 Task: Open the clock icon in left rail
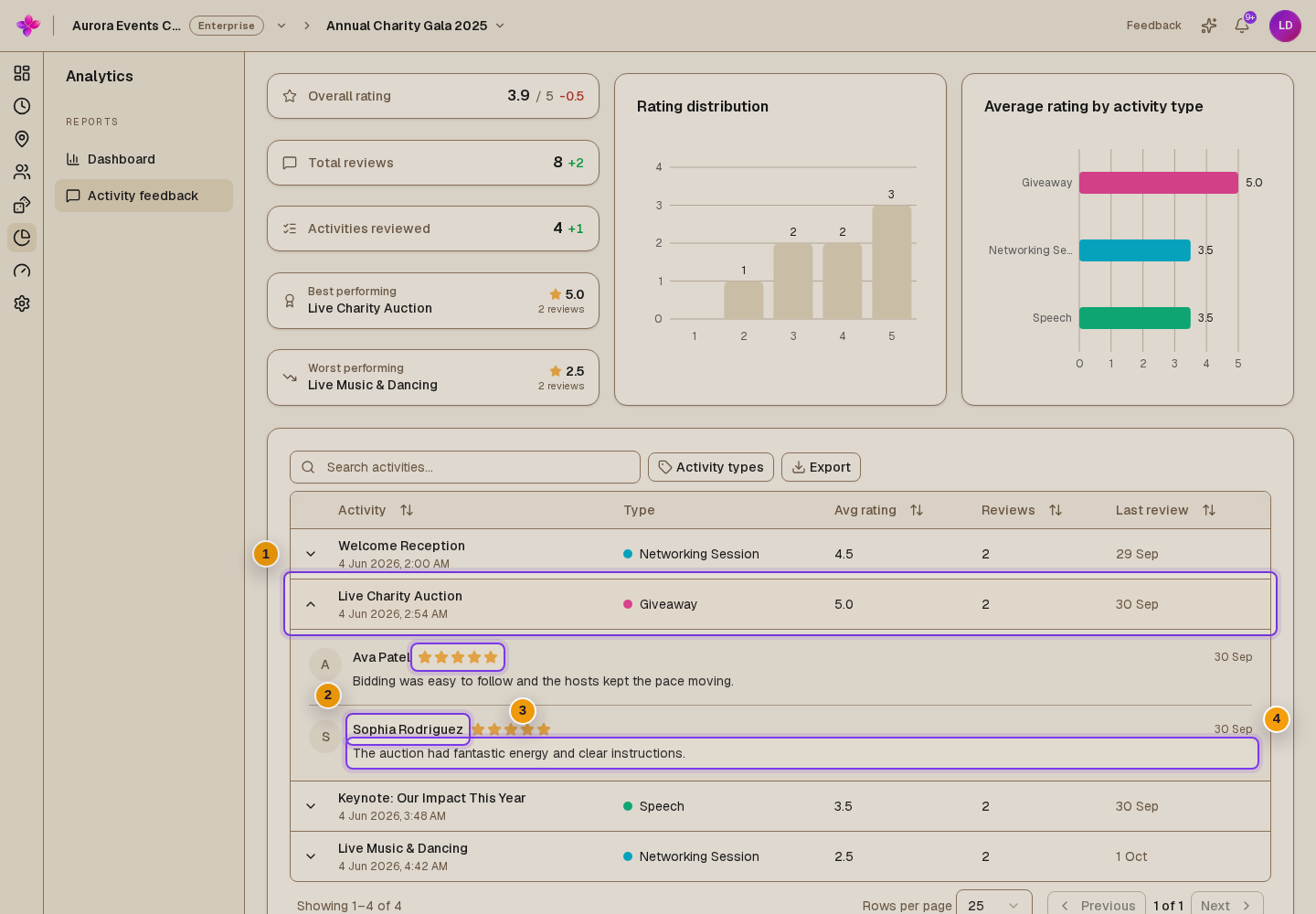(22, 106)
